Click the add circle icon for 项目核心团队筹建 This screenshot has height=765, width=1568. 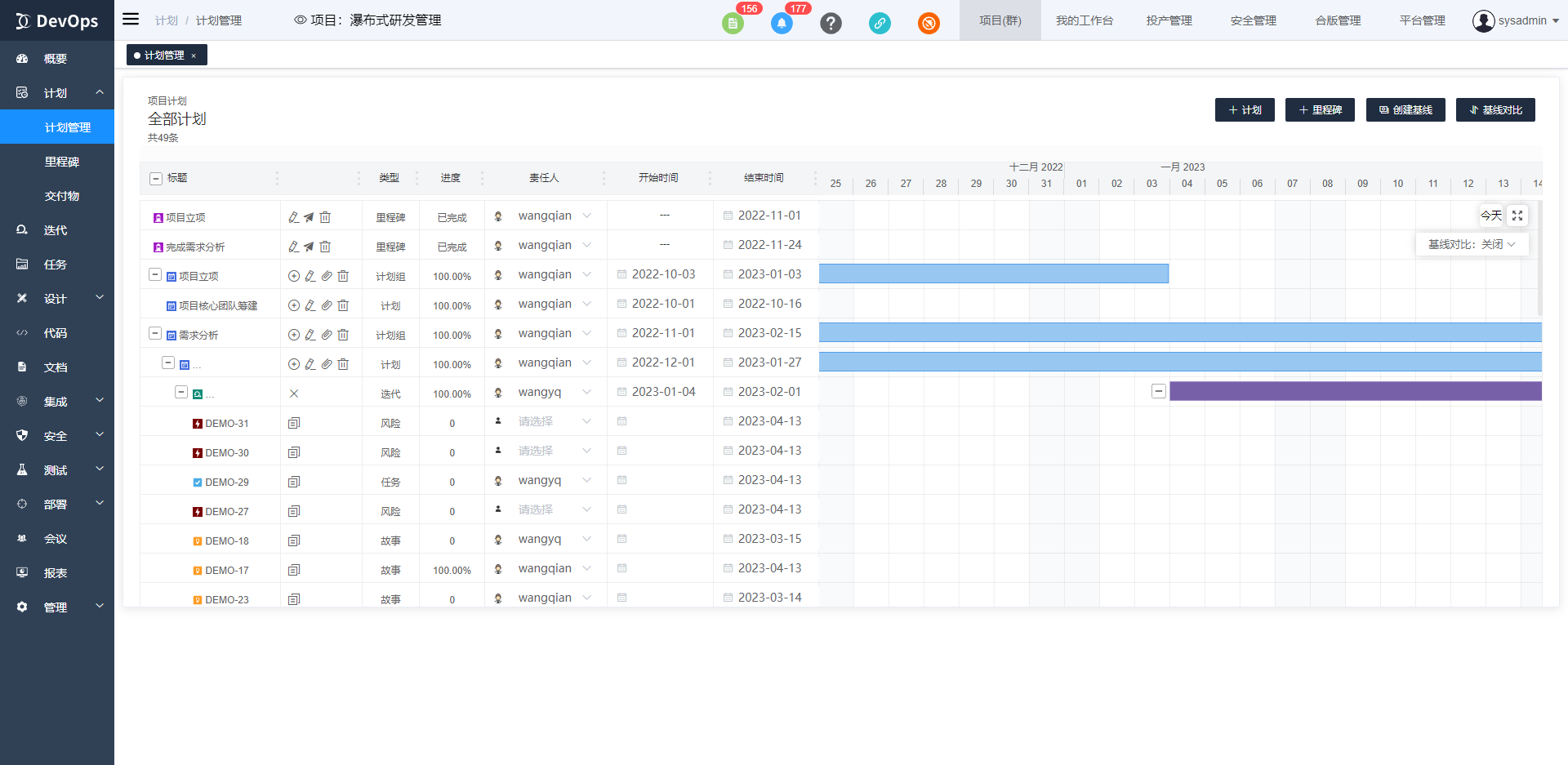(x=294, y=305)
